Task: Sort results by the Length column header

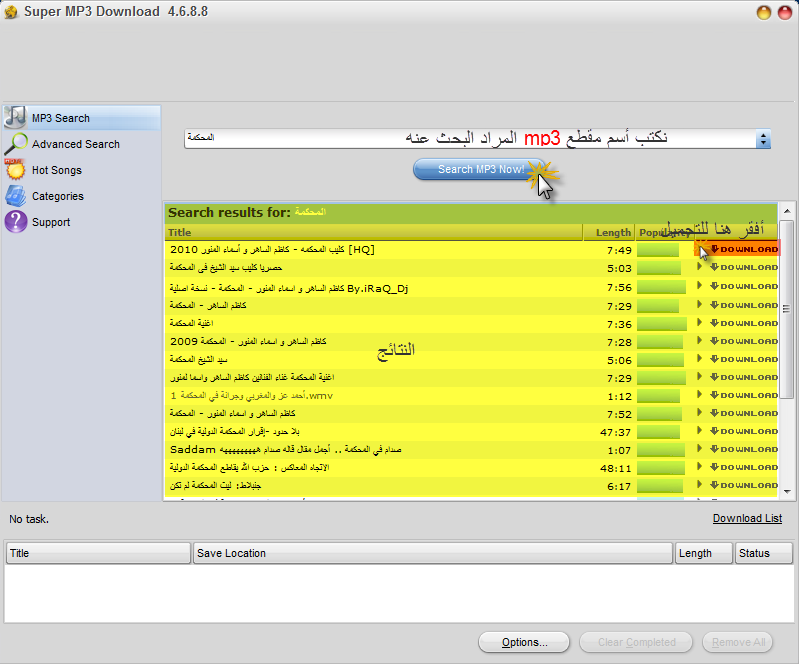Action: point(609,232)
